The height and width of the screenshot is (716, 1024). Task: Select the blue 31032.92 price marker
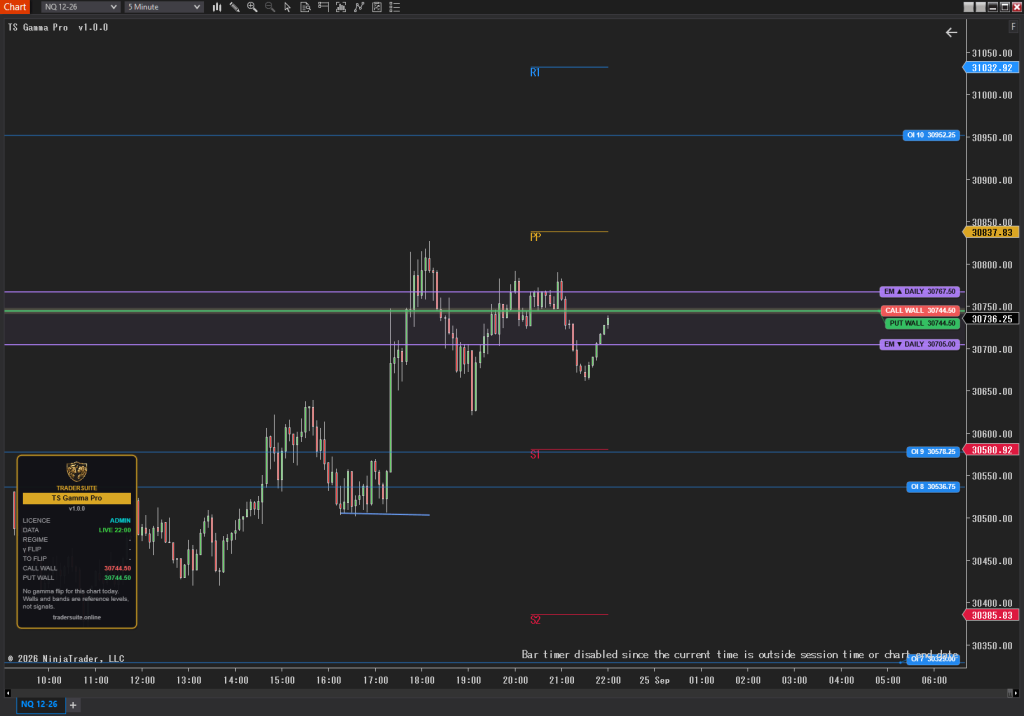(x=991, y=68)
